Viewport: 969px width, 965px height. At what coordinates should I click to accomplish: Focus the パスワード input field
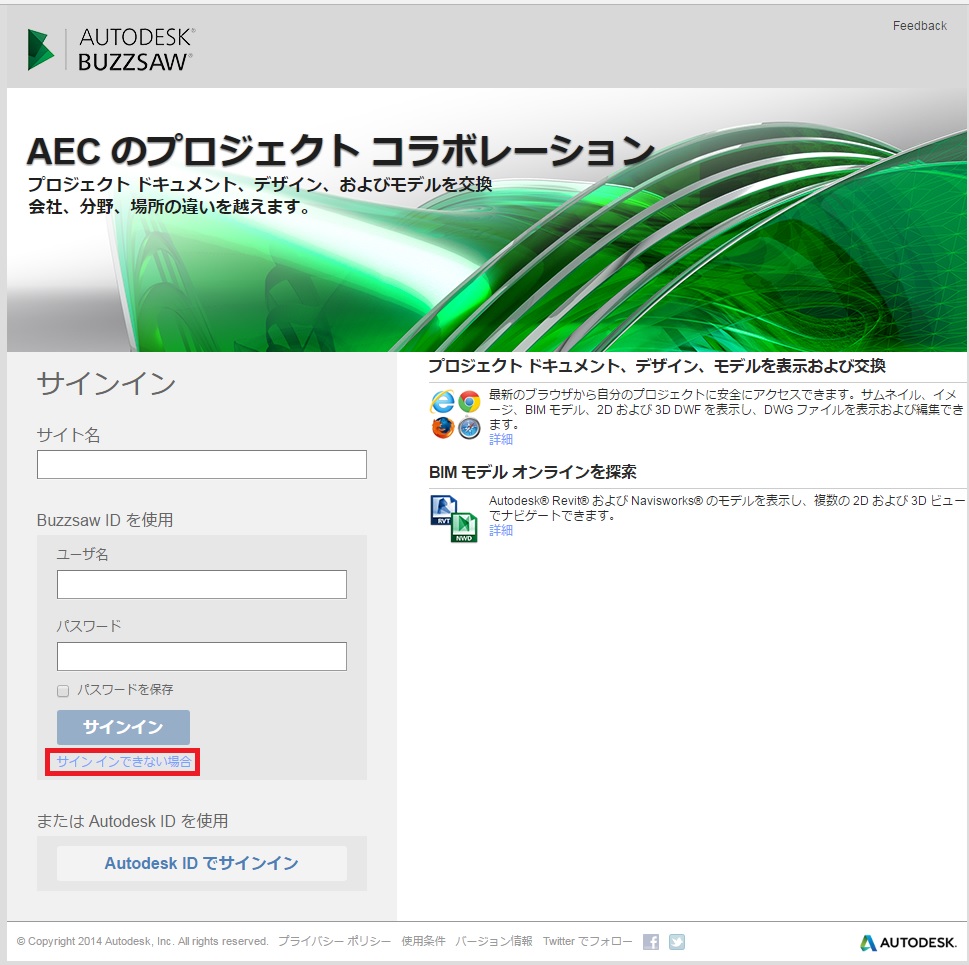click(201, 656)
